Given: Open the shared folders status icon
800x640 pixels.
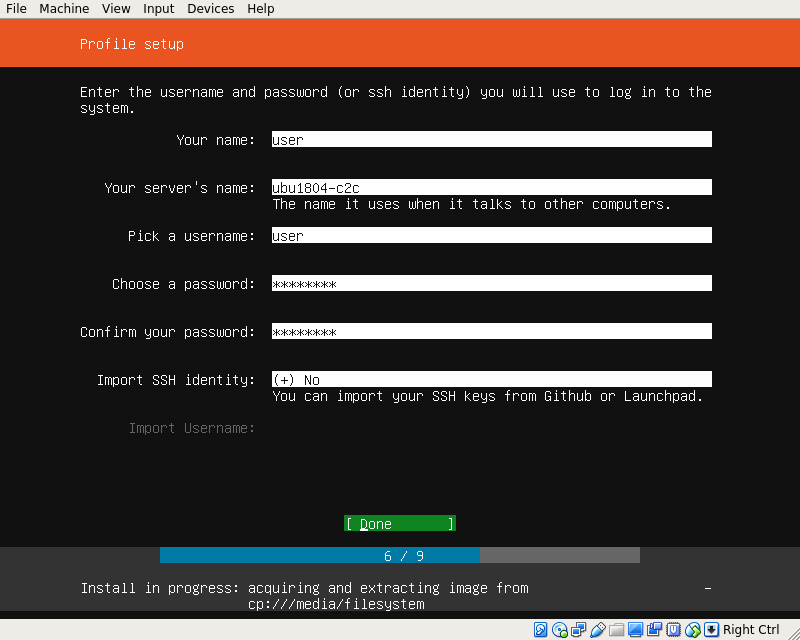Looking at the screenshot, I should point(617,630).
